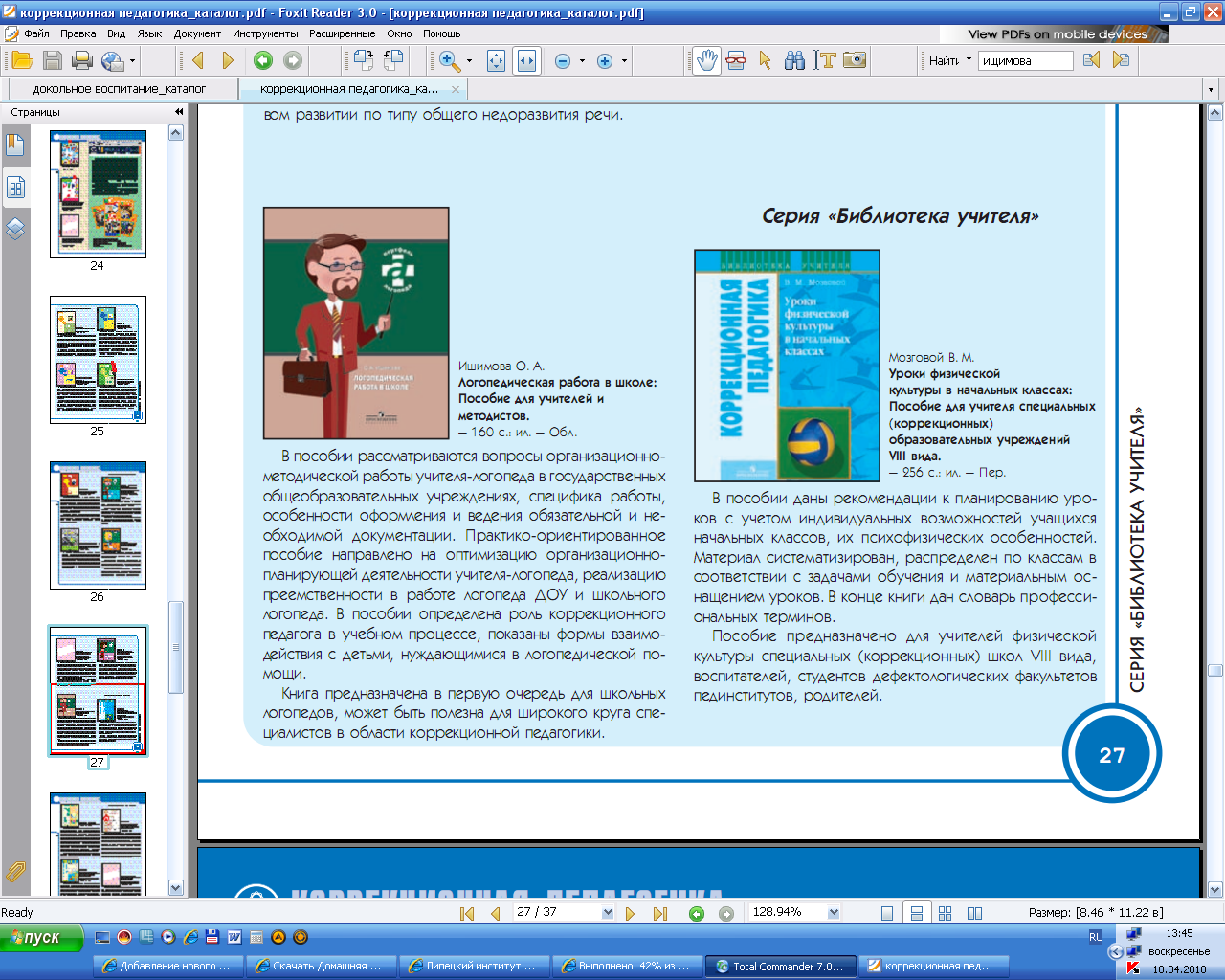The width and height of the screenshot is (1225, 980).
Task: Open the Документ menu
Action: coord(197,33)
